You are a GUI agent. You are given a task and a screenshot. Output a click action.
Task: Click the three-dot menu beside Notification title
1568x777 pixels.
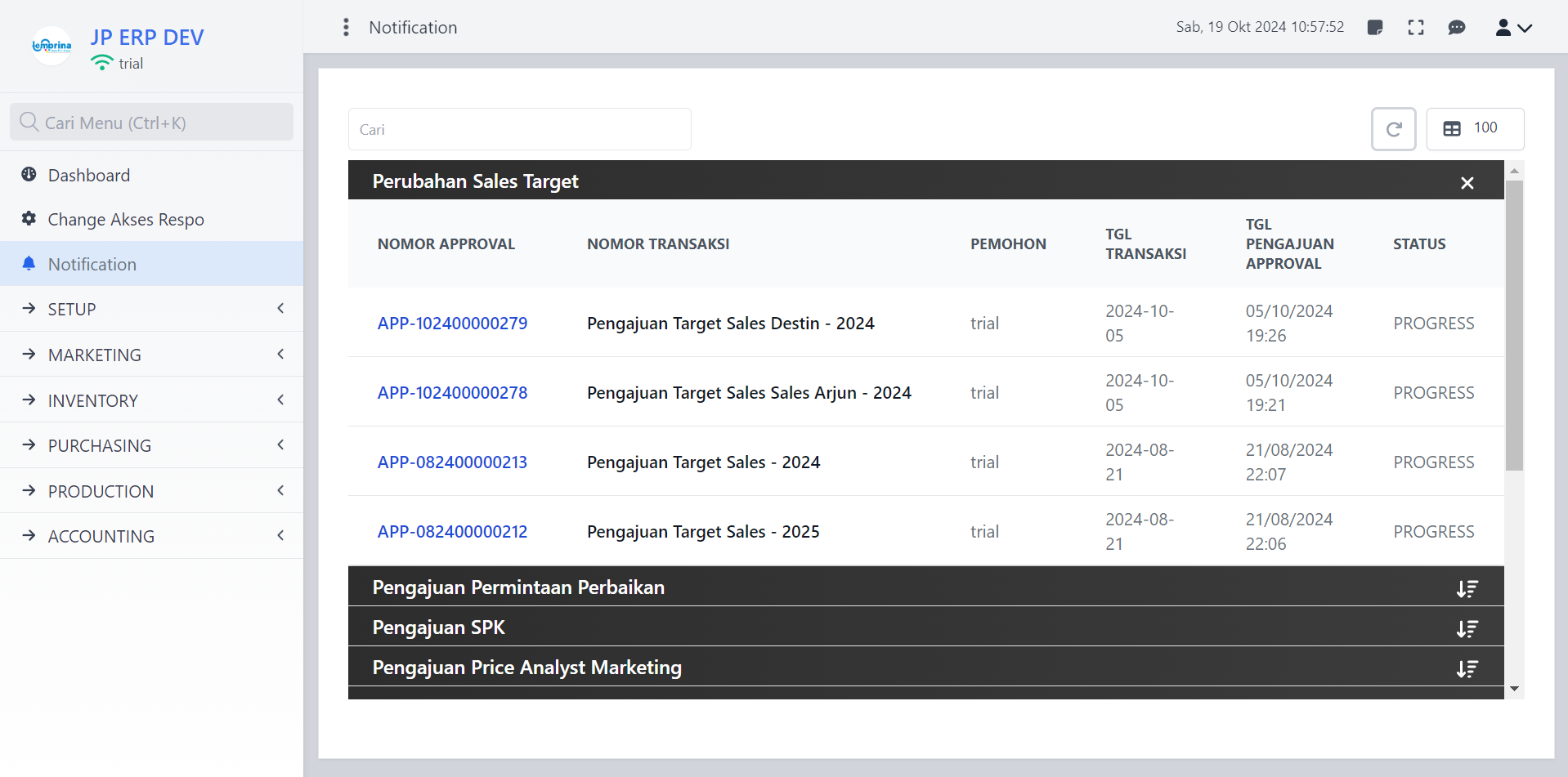(346, 28)
